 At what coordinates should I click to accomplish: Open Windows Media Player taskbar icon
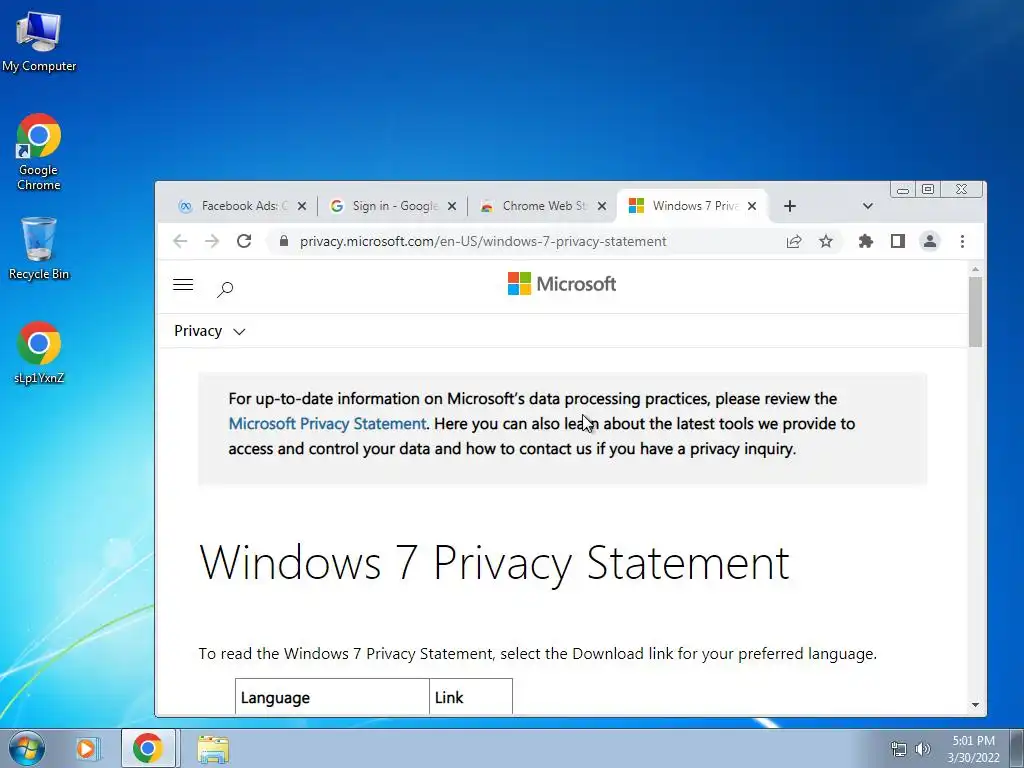[x=86, y=748]
